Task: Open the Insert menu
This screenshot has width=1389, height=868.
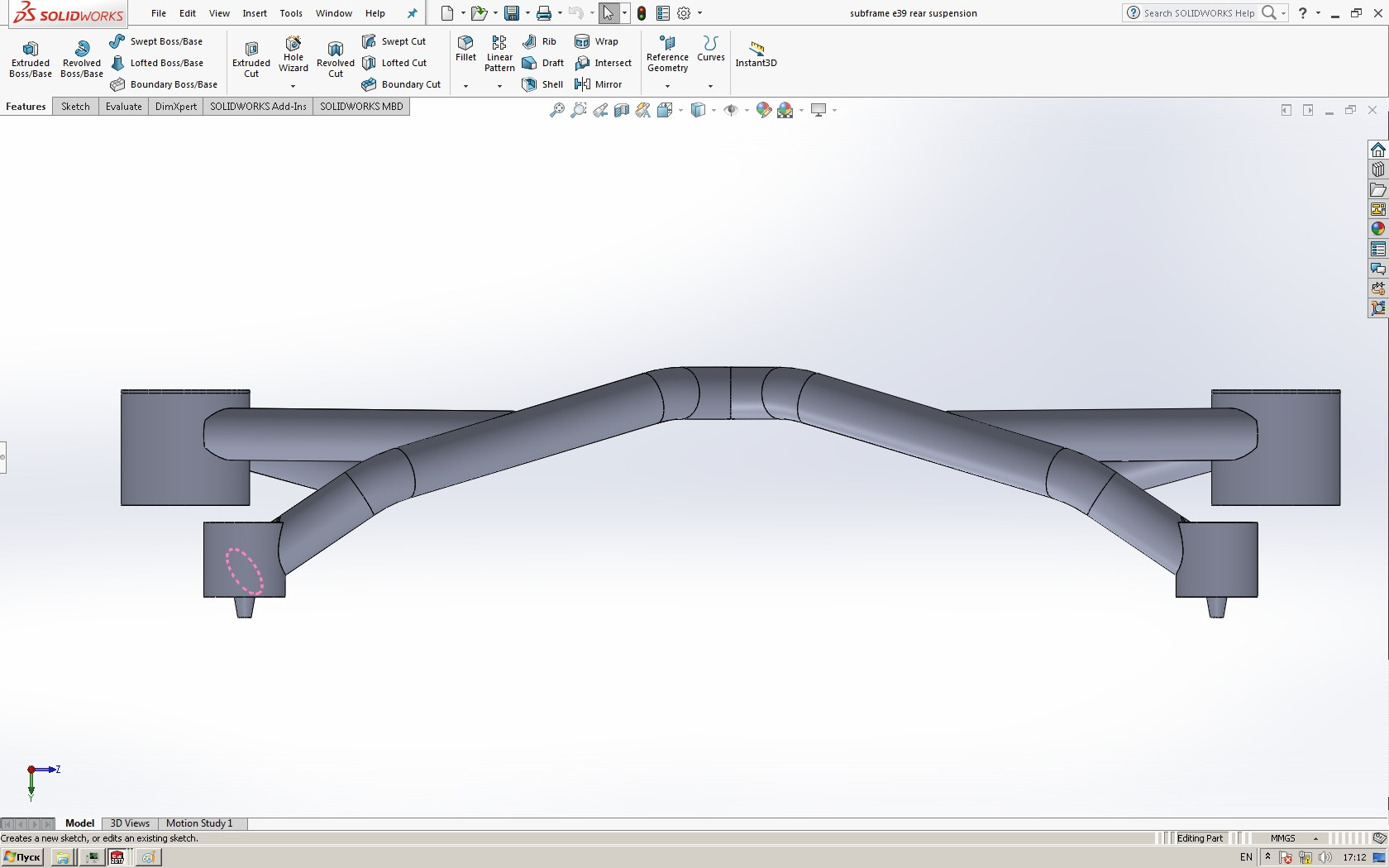Action: pyautogui.click(x=254, y=13)
